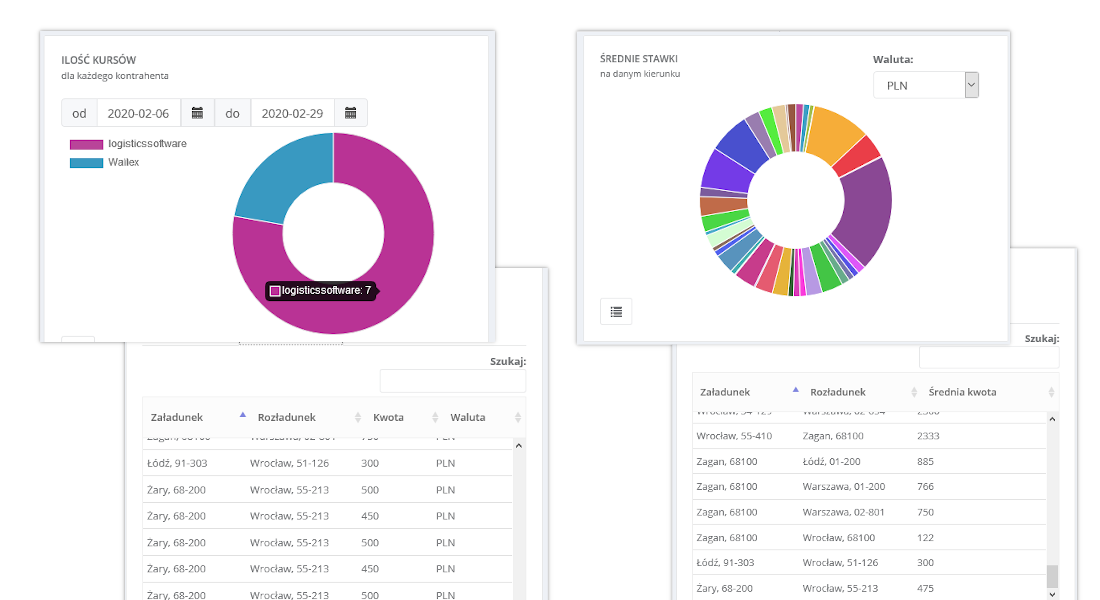1100x600 pixels.
Task: Focus the Szukaj field above the average rates table
Action: tap(988, 357)
